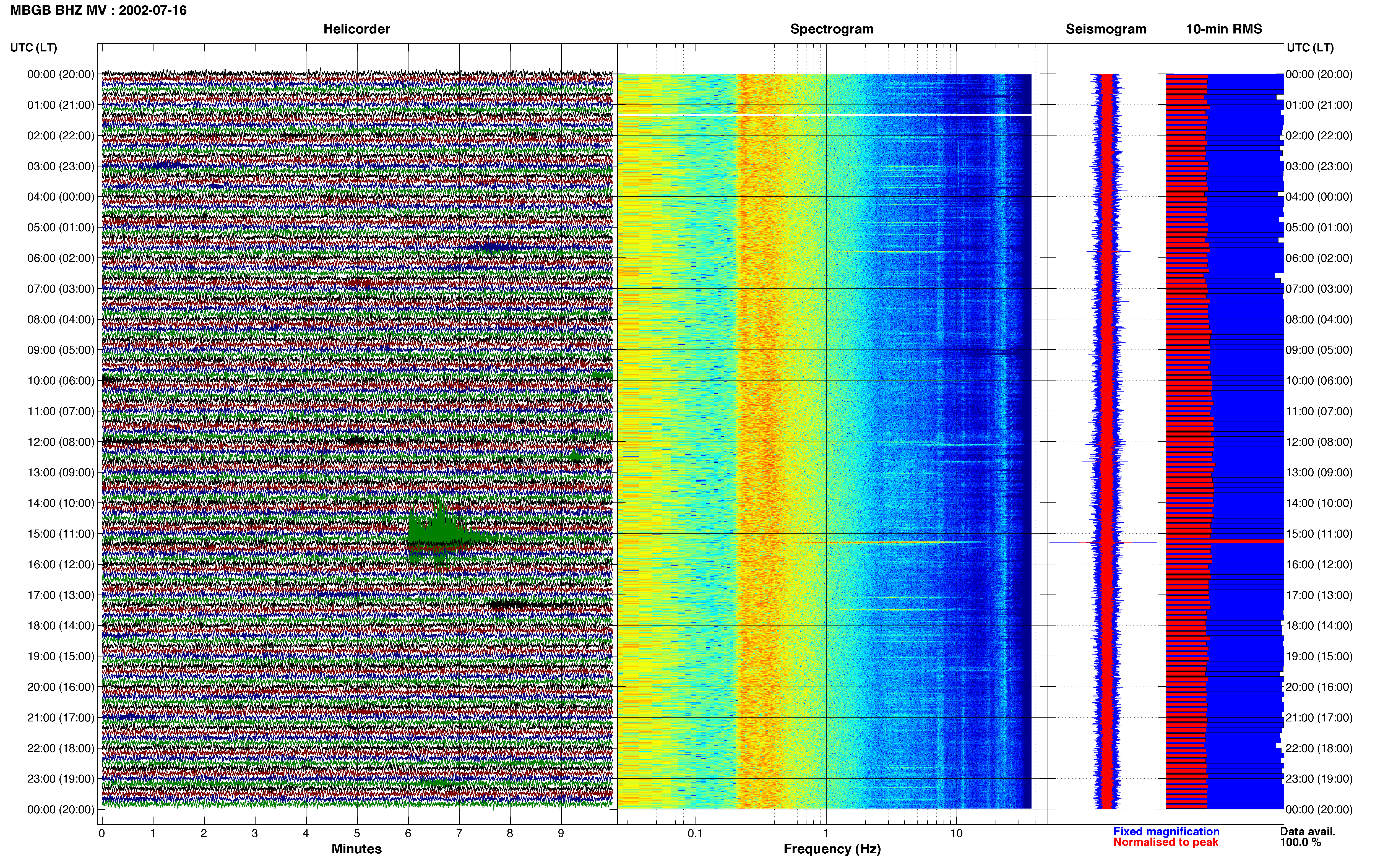Click the black burst on the 12:00 trace
Image resolution: width=1388 pixels, height=868 pixels.
click(x=357, y=441)
